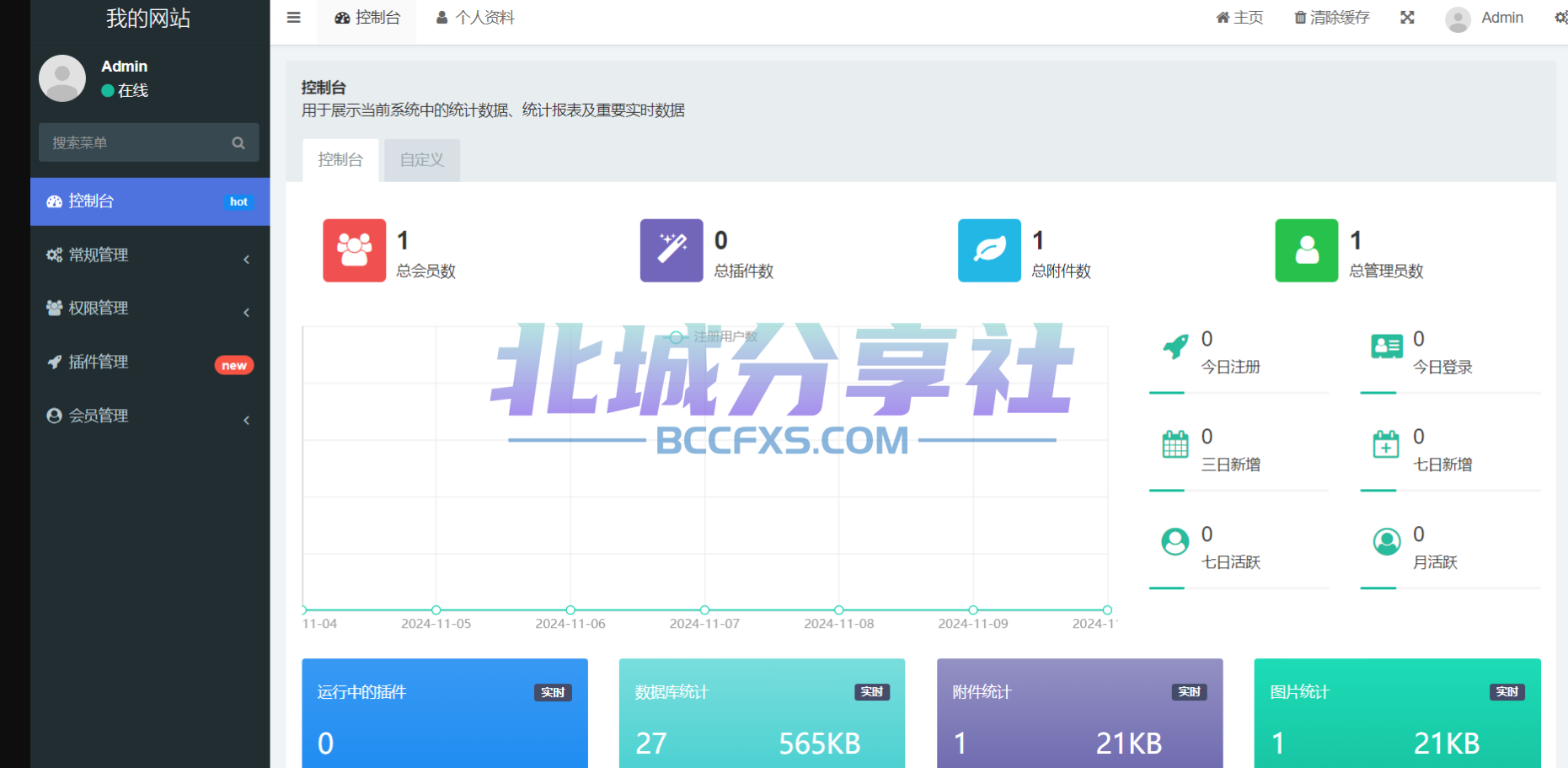
Task: Click the red 总会员数 users icon
Action: tap(355, 250)
